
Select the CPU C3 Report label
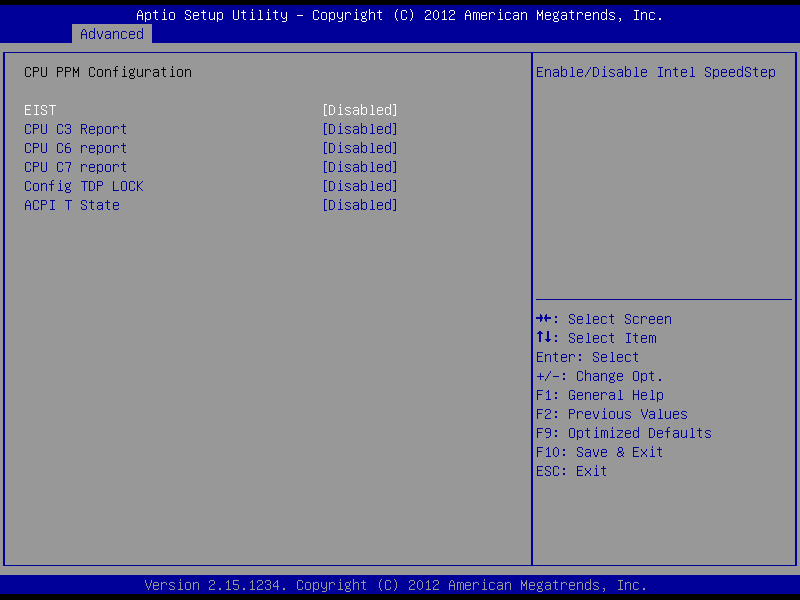point(75,129)
